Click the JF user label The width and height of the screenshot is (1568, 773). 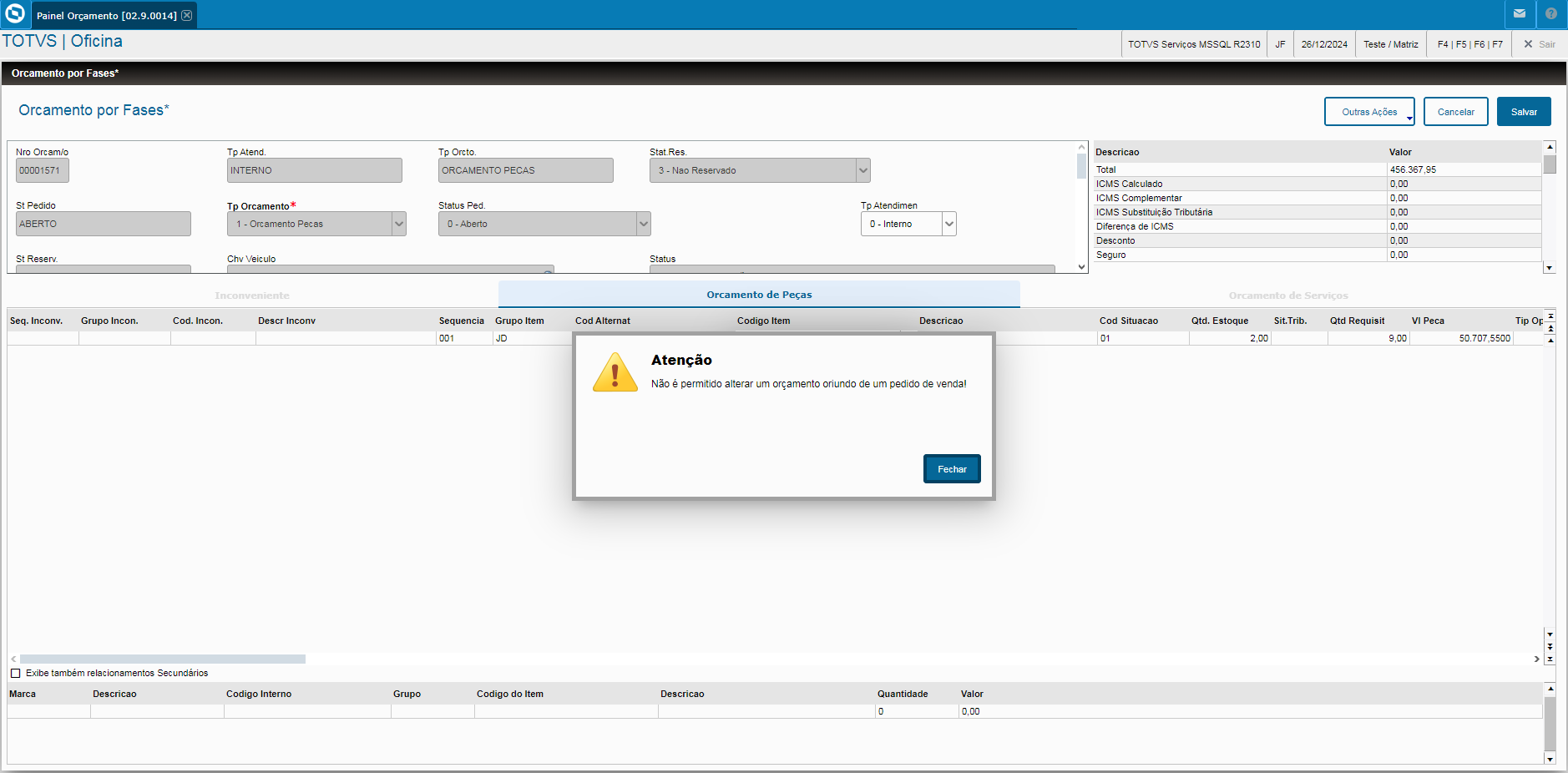(x=1280, y=44)
